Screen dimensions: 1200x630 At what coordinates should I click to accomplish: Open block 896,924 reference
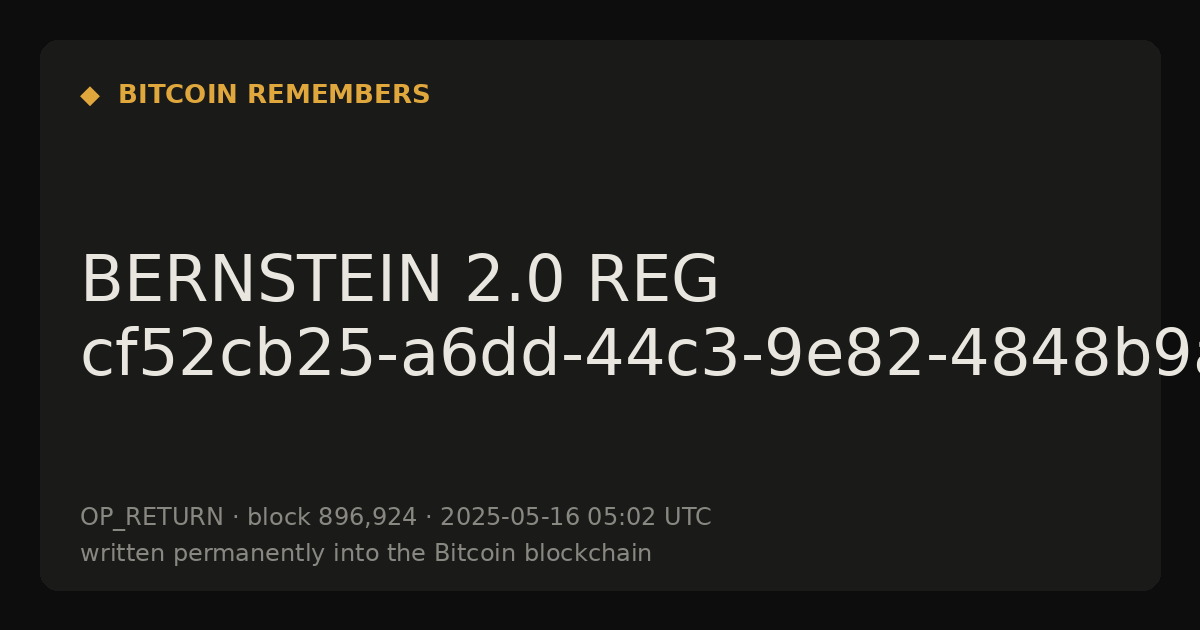pyautogui.click(x=332, y=518)
